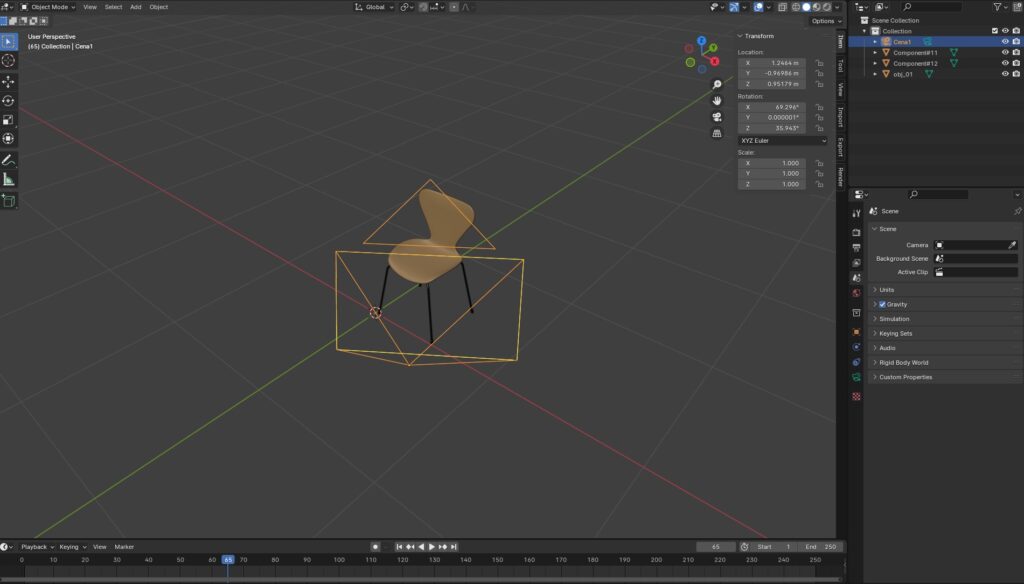1024x584 pixels.
Task: Open the XYZ Euler rotation mode dropdown
Action: [x=783, y=141]
